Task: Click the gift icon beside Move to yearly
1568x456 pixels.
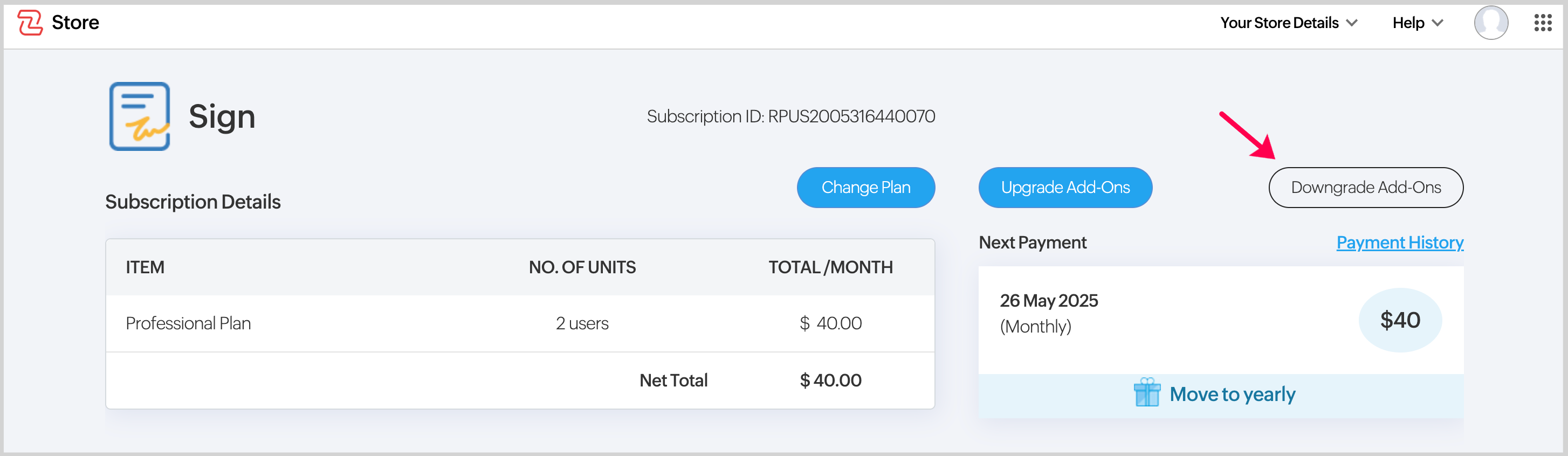Action: 1147,393
